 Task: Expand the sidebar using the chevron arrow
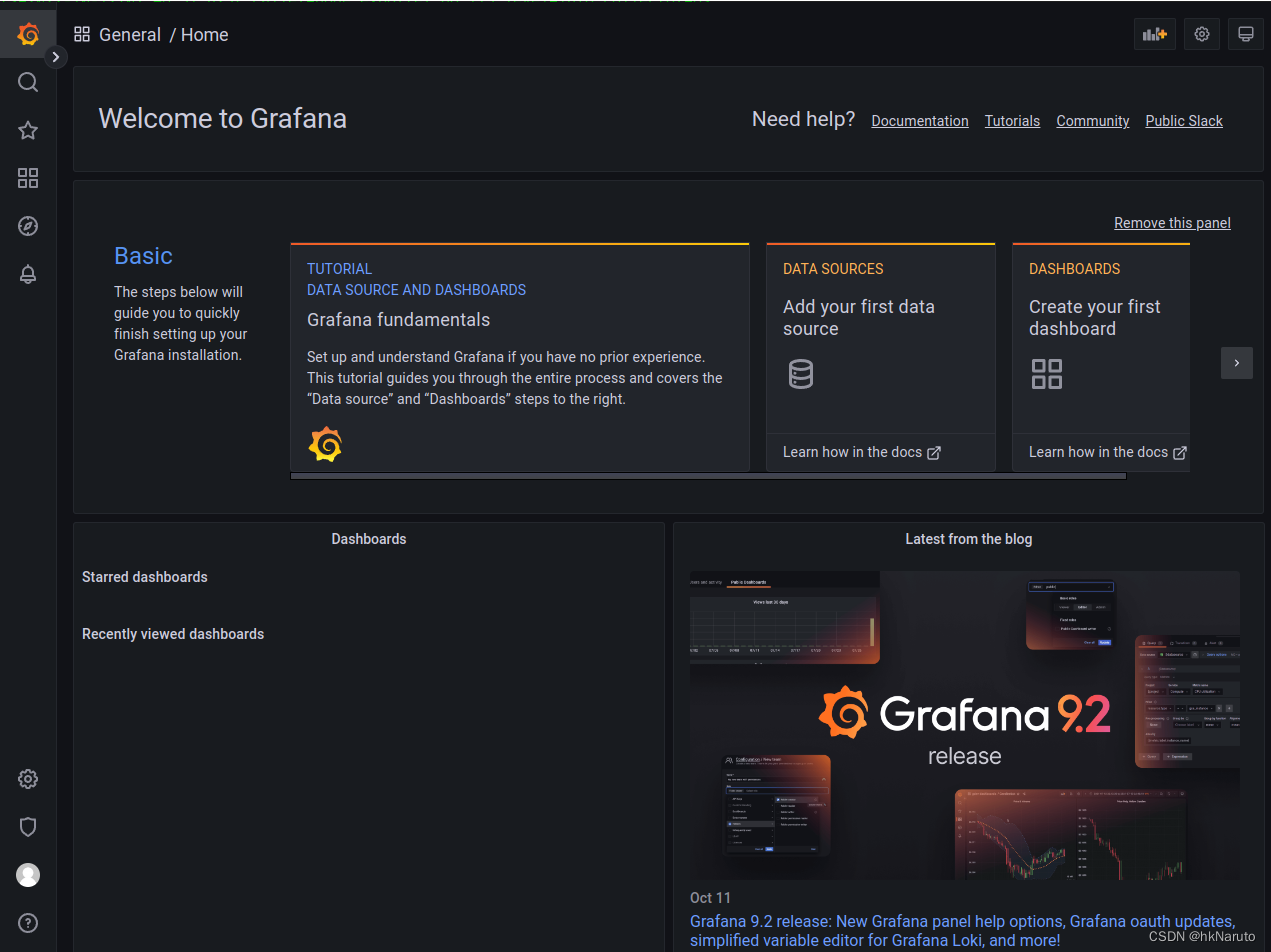pyautogui.click(x=56, y=57)
